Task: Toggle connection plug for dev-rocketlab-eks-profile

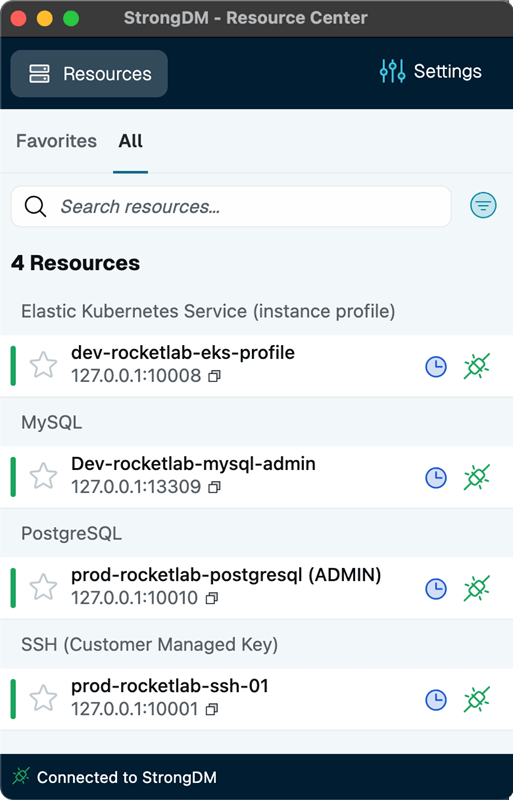Action: pyautogui.click(x=477, y=366)
